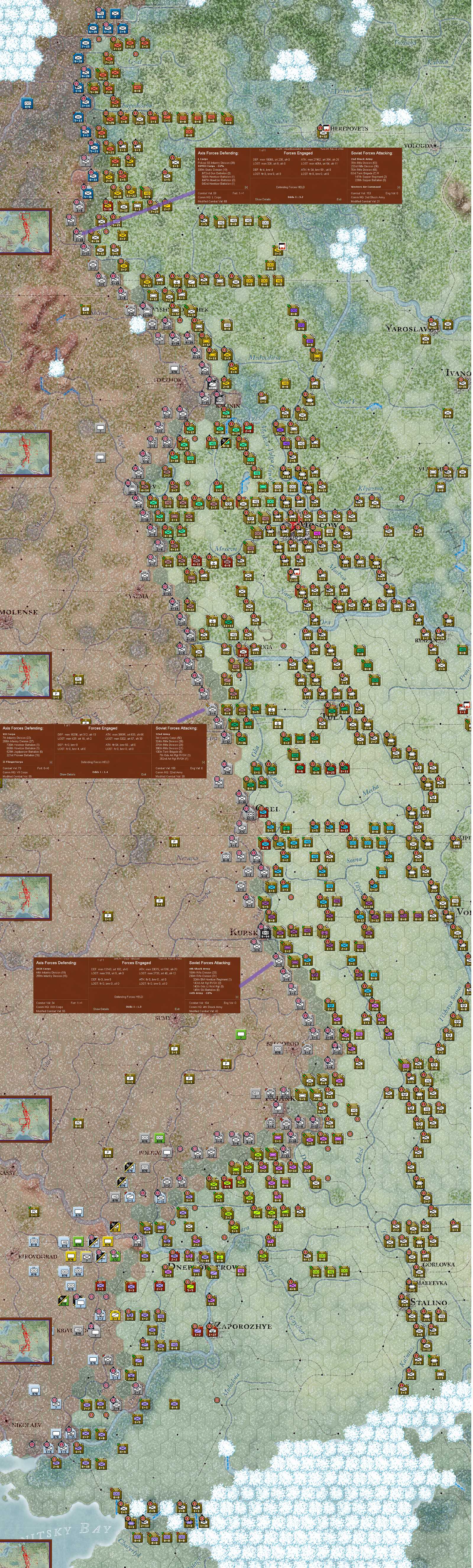Select 339th Static Division (19) entry
473x1568 pixels.
click(213, 170)
